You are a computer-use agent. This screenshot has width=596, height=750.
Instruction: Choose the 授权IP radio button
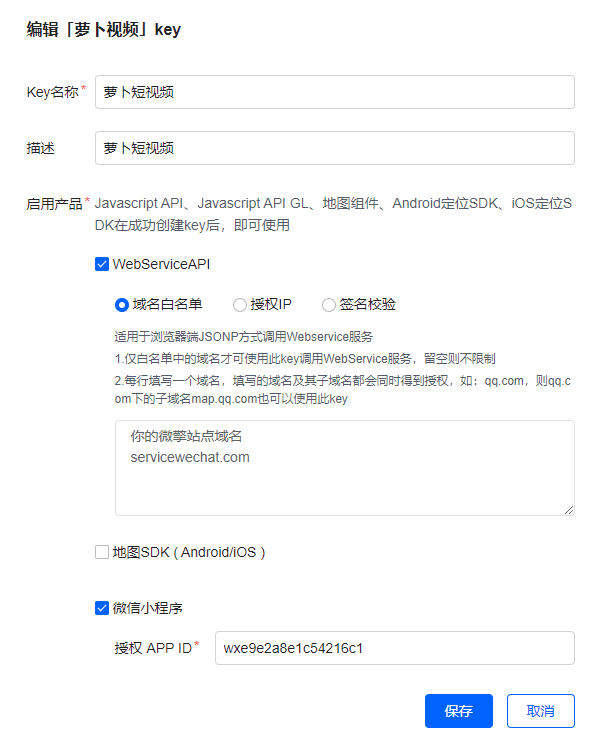tap(240, 305)
